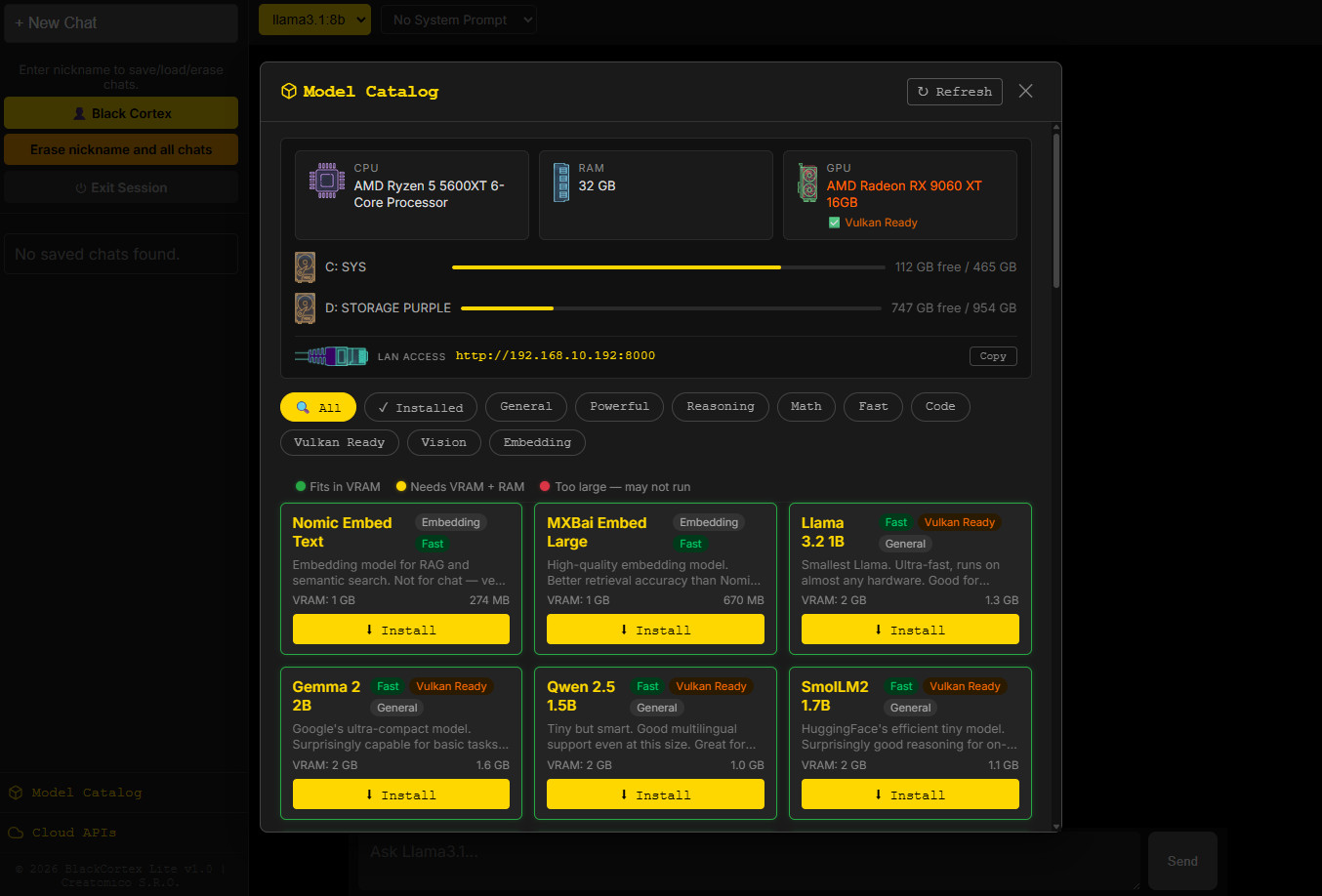Click the Ask Llama3.1 message input

[749, 861]
